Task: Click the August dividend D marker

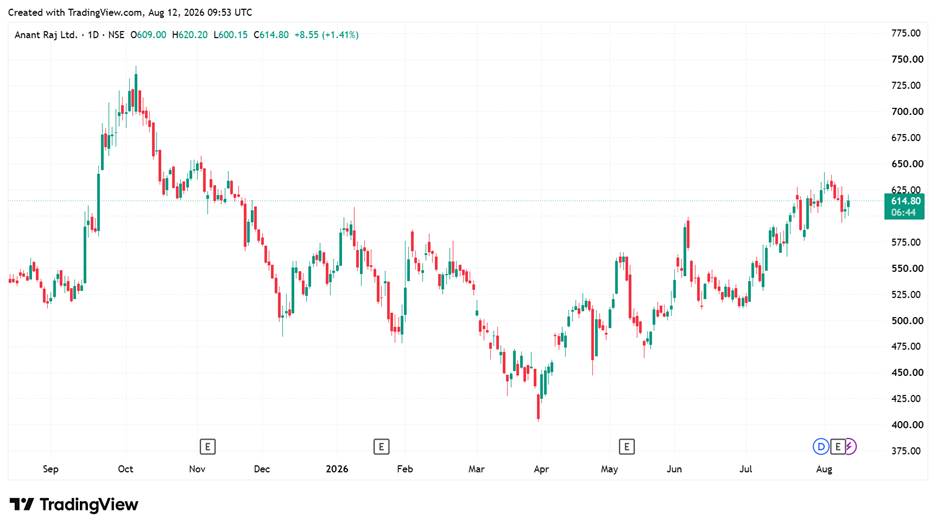Action: 821,447
